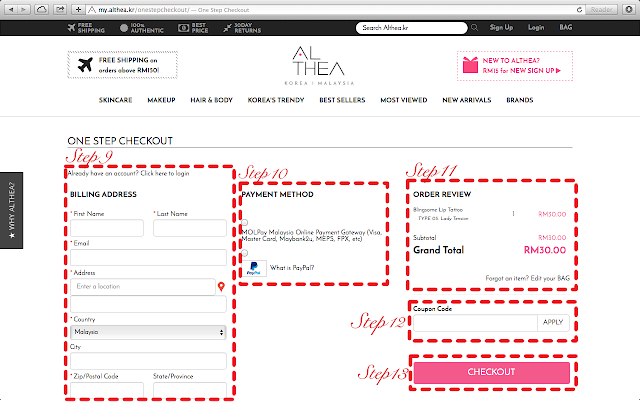Focus the Zip/Postal Code field
This screenshot has height=402, width=640.
pyautogui.click(x=107, y=389)
